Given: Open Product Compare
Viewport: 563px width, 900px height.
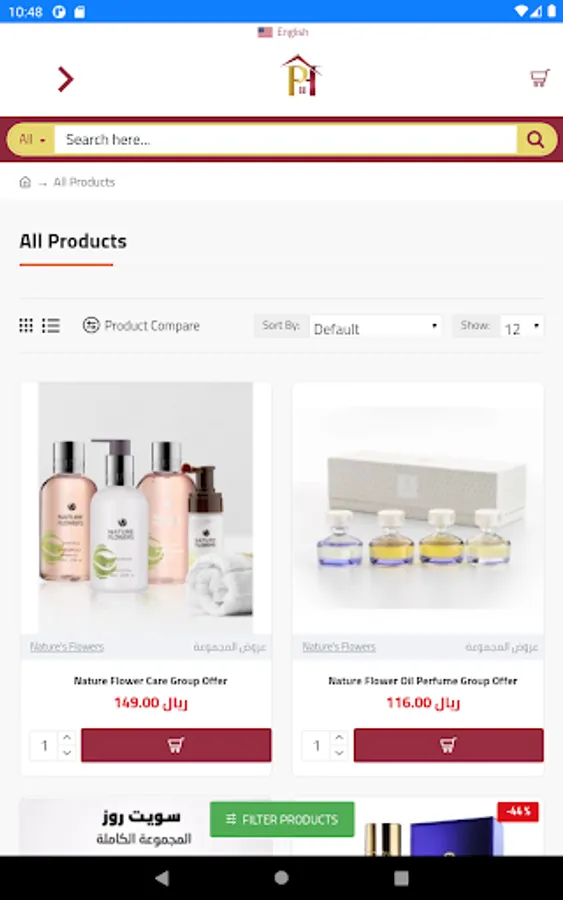Looking at the screenshot, I should pyautogui.click(x=141, y=325).
